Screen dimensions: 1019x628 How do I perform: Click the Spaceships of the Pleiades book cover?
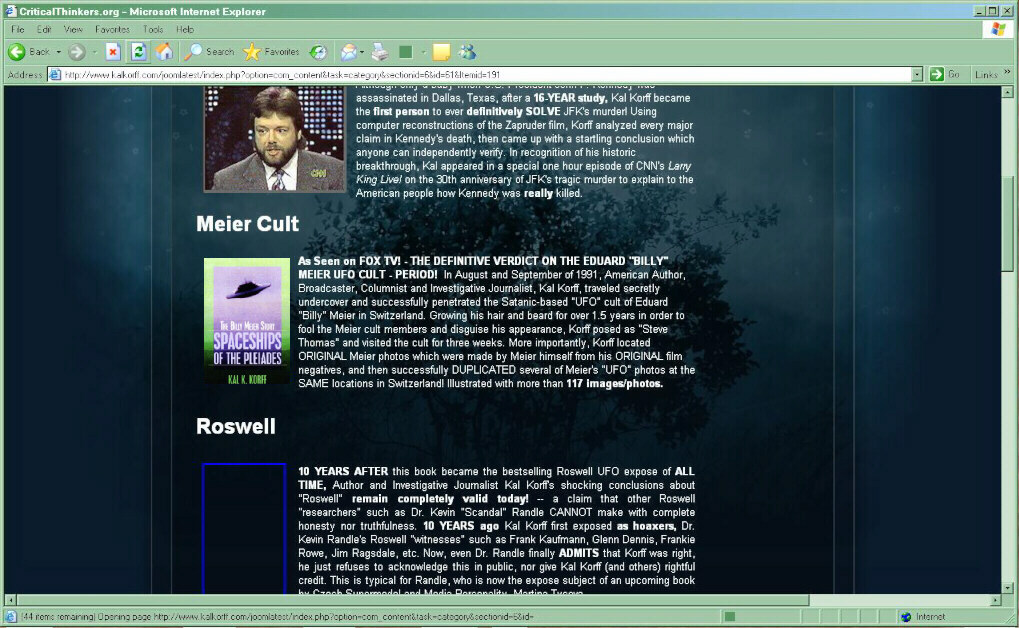tap(246, 321)
